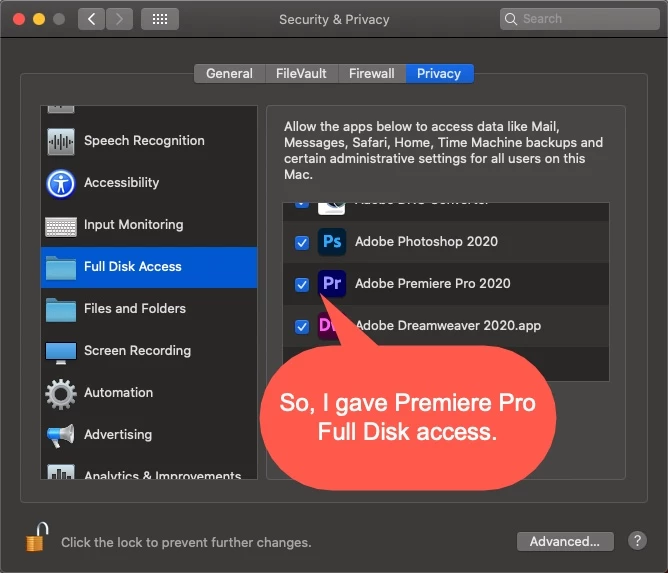The width and height of the screenshot is (668, 573).
Task: Click the Premiere Pro Pr app icon
Action: 332,283
